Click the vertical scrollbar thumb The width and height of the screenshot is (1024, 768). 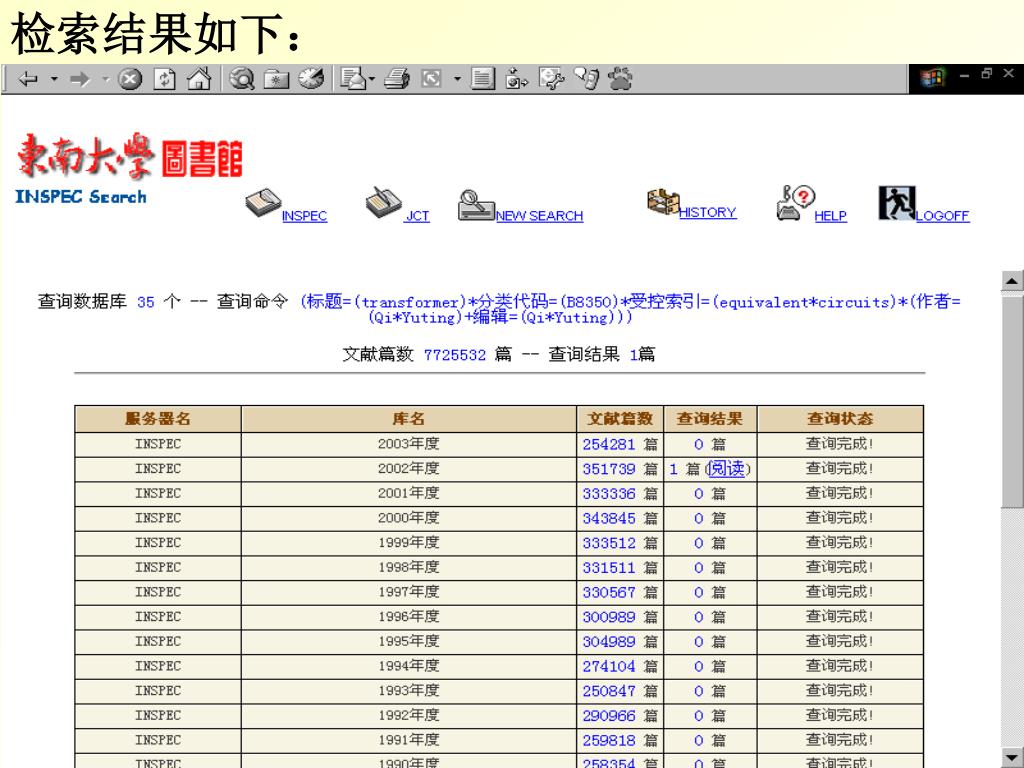[1012, 400]
